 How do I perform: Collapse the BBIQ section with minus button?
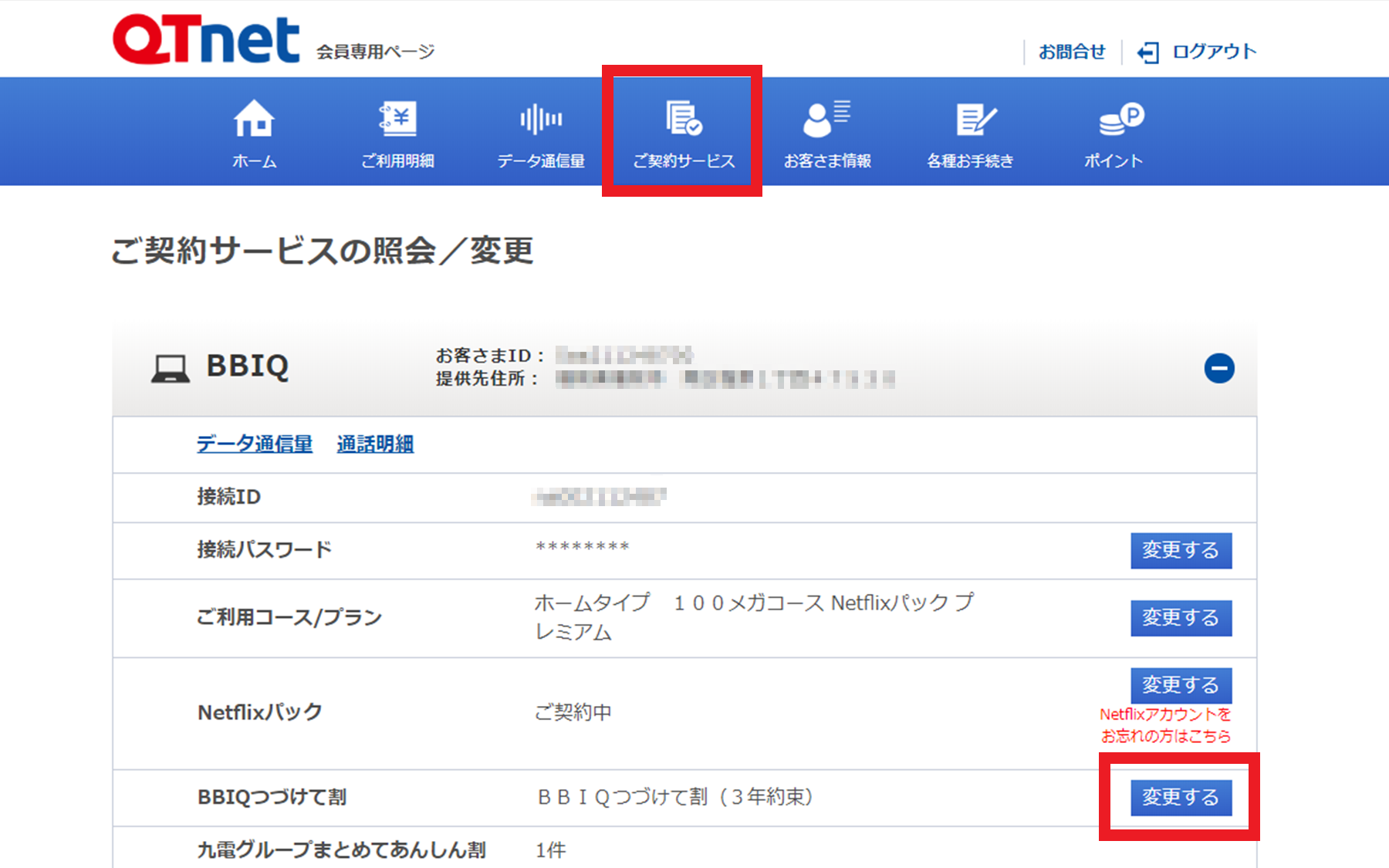point(1219,368)
